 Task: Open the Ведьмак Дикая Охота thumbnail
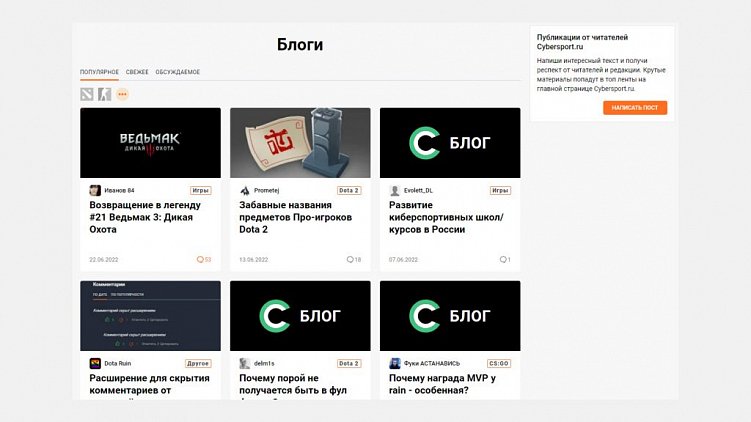150,143
